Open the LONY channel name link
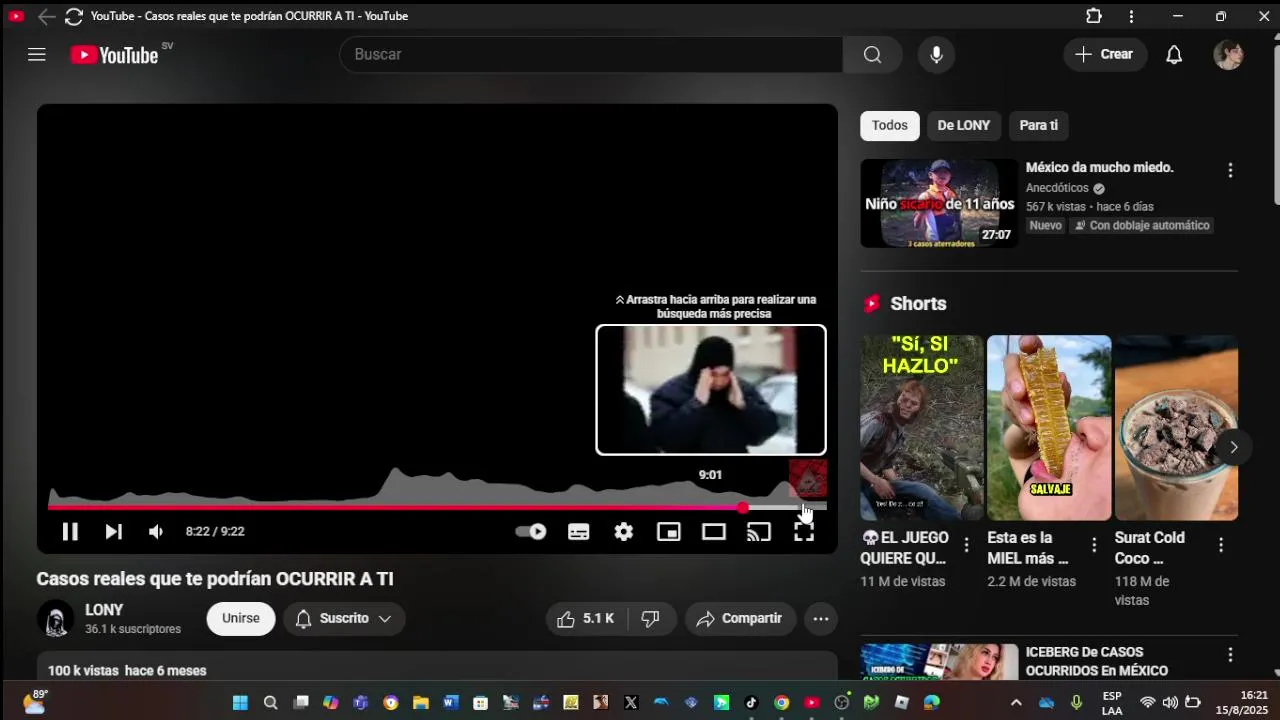1280x720 pixels. pyautogui.click(x=104, y=610)
